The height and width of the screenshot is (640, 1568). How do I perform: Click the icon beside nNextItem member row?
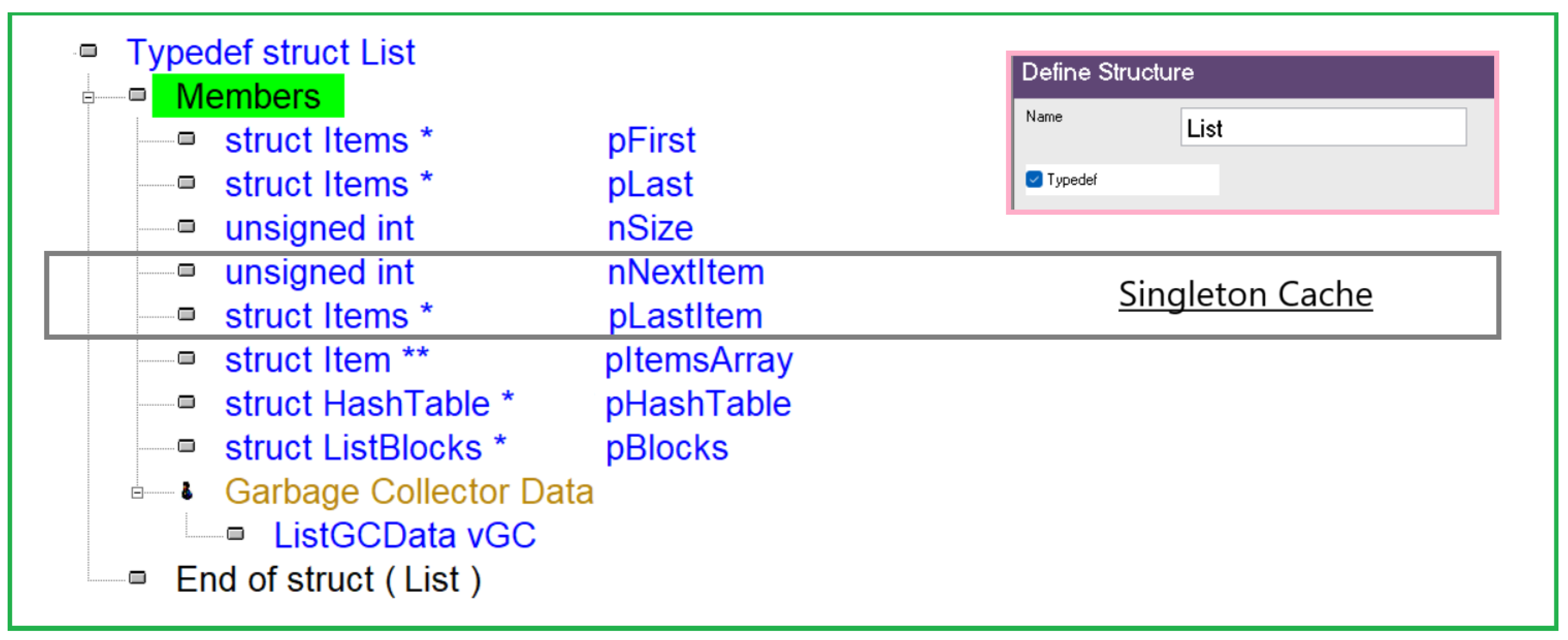tap(187, 270)
